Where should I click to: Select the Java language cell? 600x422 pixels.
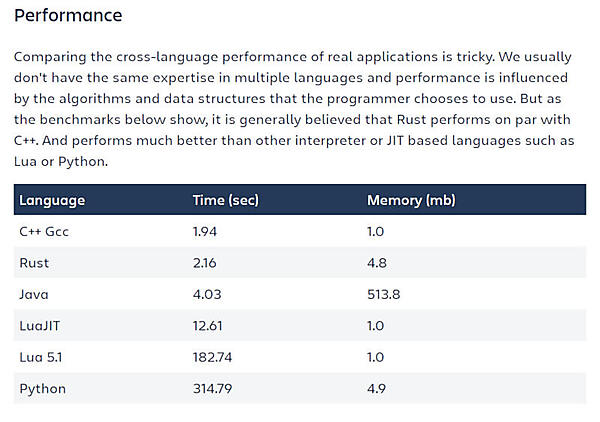34,294
